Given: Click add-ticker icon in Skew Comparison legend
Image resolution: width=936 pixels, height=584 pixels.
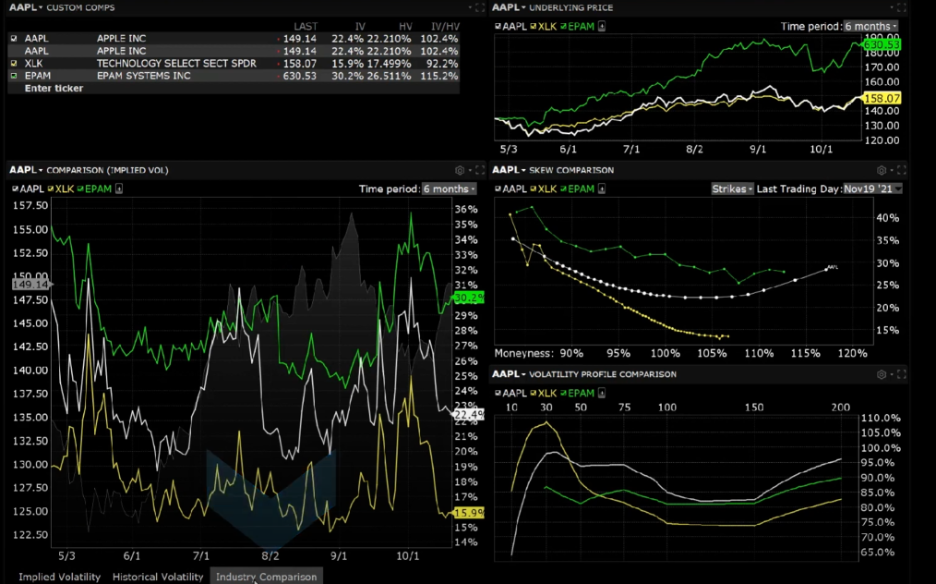Looking at the screenshot, I should [602, 189].
